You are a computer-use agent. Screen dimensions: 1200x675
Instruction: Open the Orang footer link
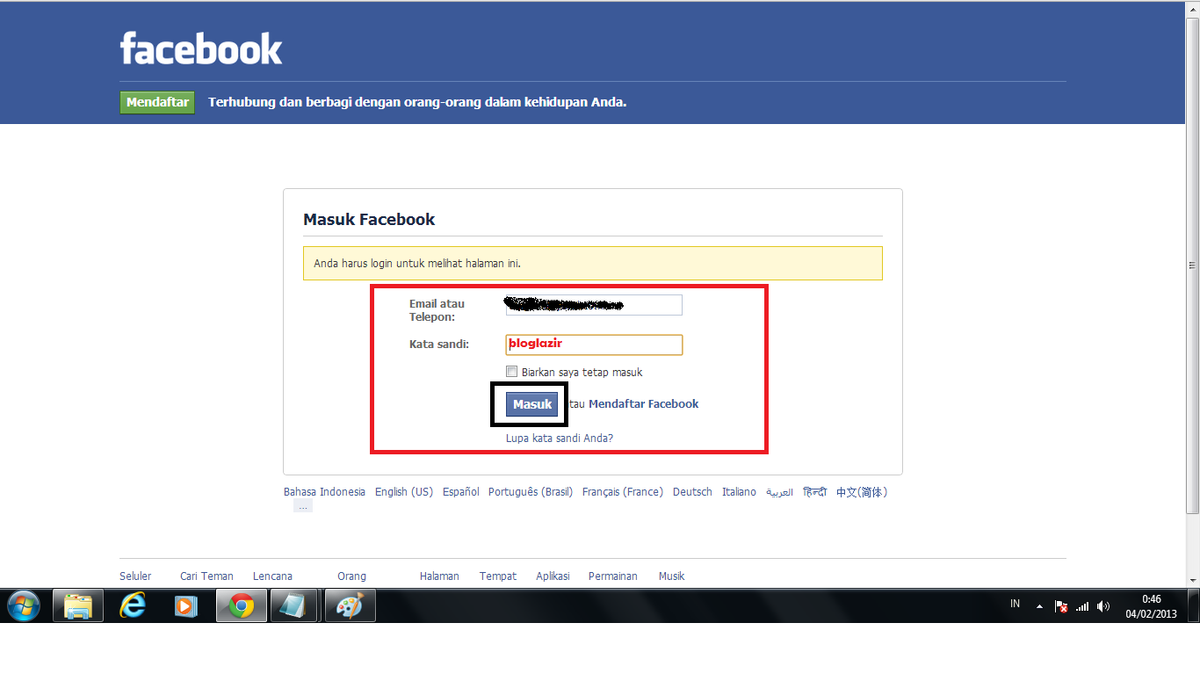(x=352, y=576)
